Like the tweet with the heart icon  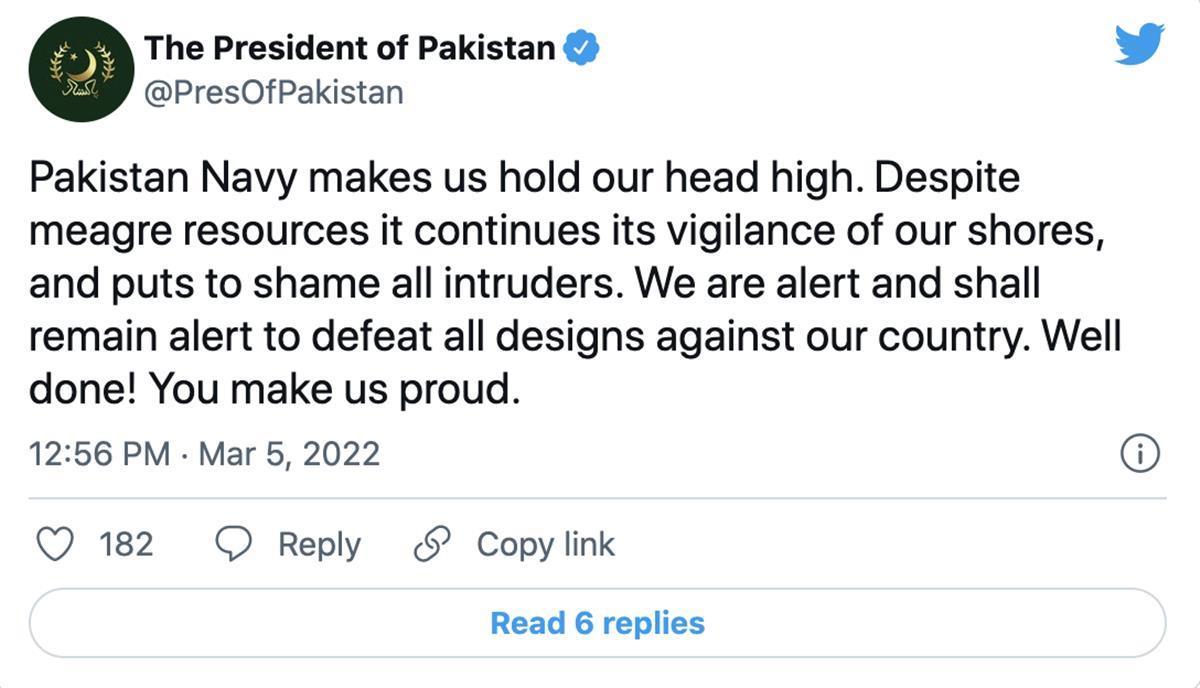[55, 545]
